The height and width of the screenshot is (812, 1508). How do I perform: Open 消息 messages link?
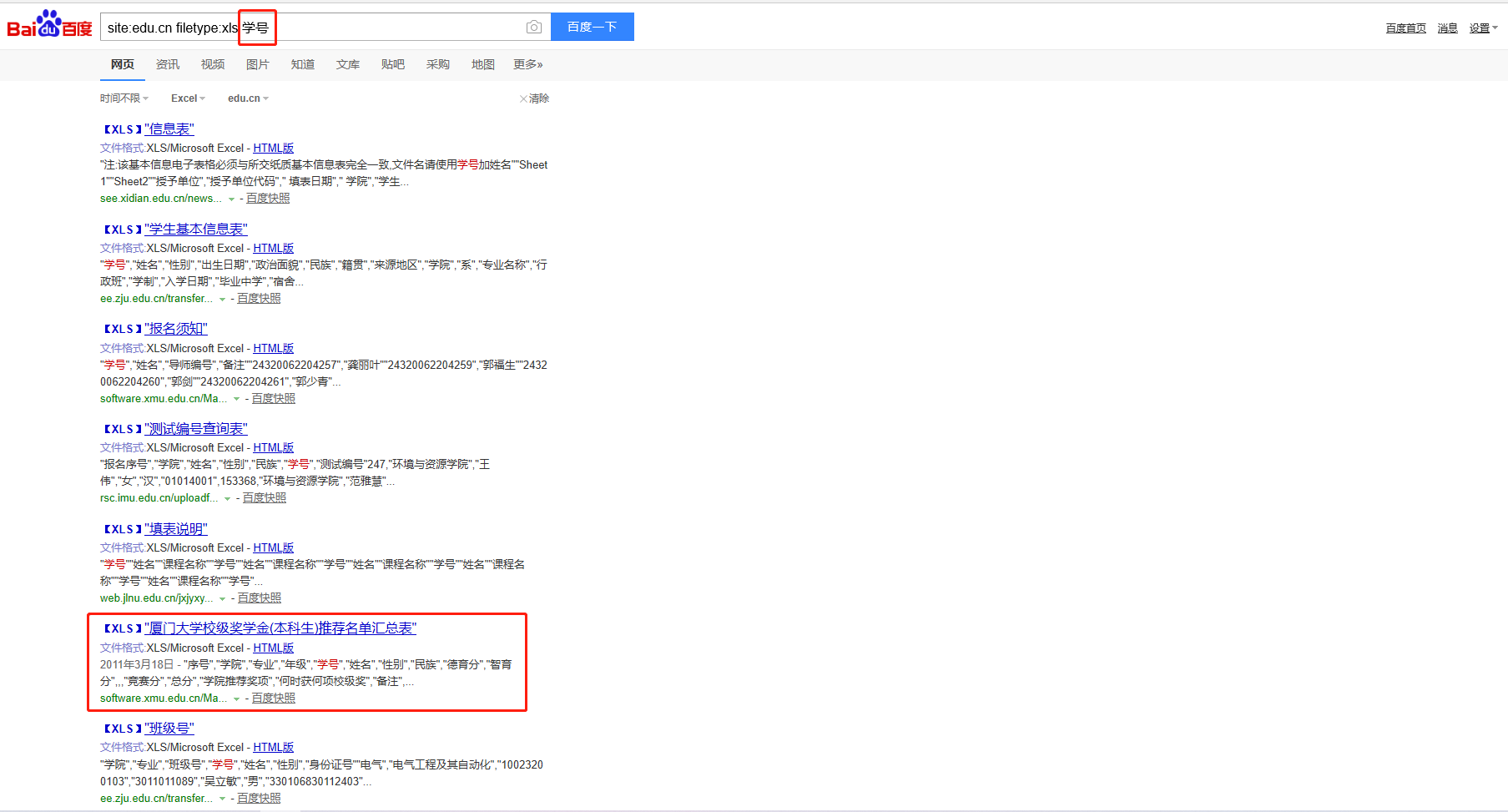tap(1448, 28)
